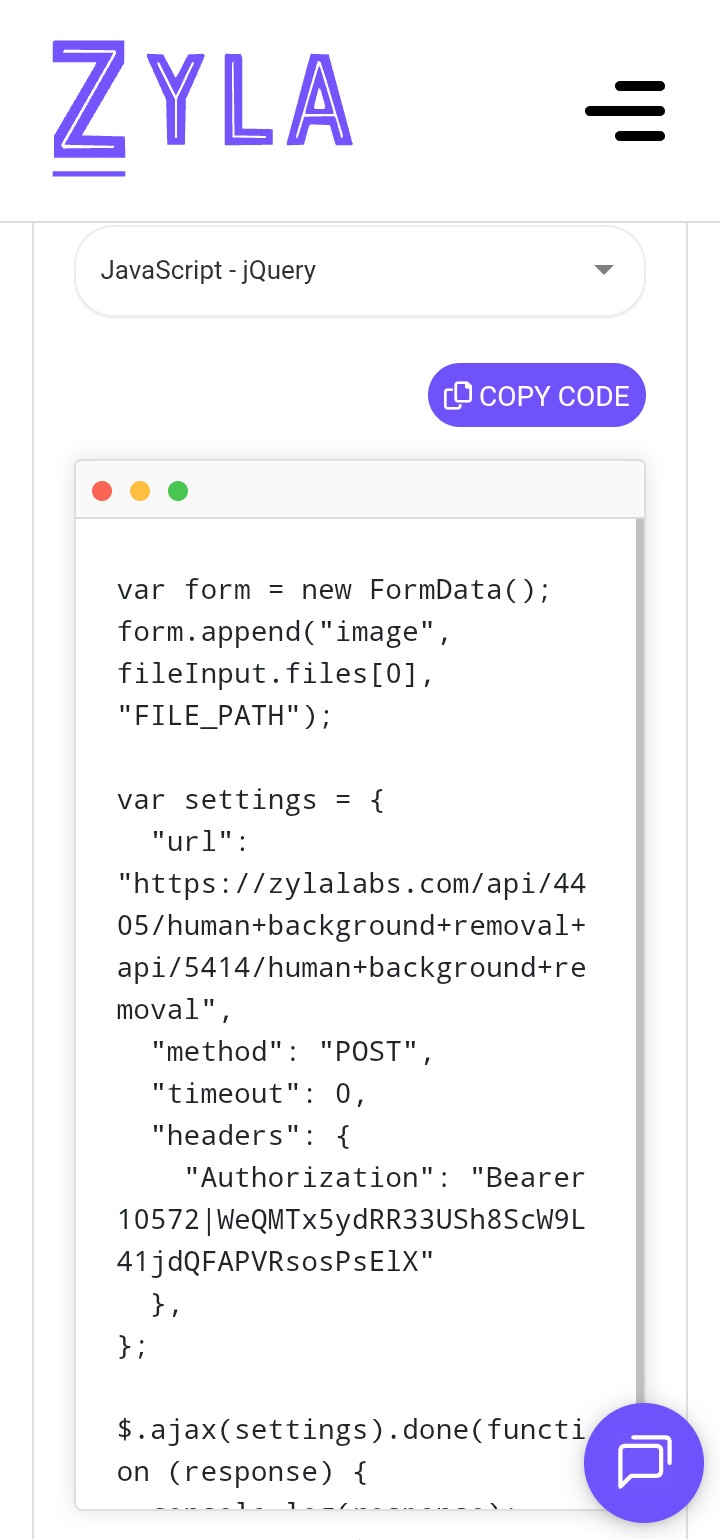The width and height of the screenshot is (720, 1540).
Task: Click the "var settings = {" line
Action: coord(250,800)
